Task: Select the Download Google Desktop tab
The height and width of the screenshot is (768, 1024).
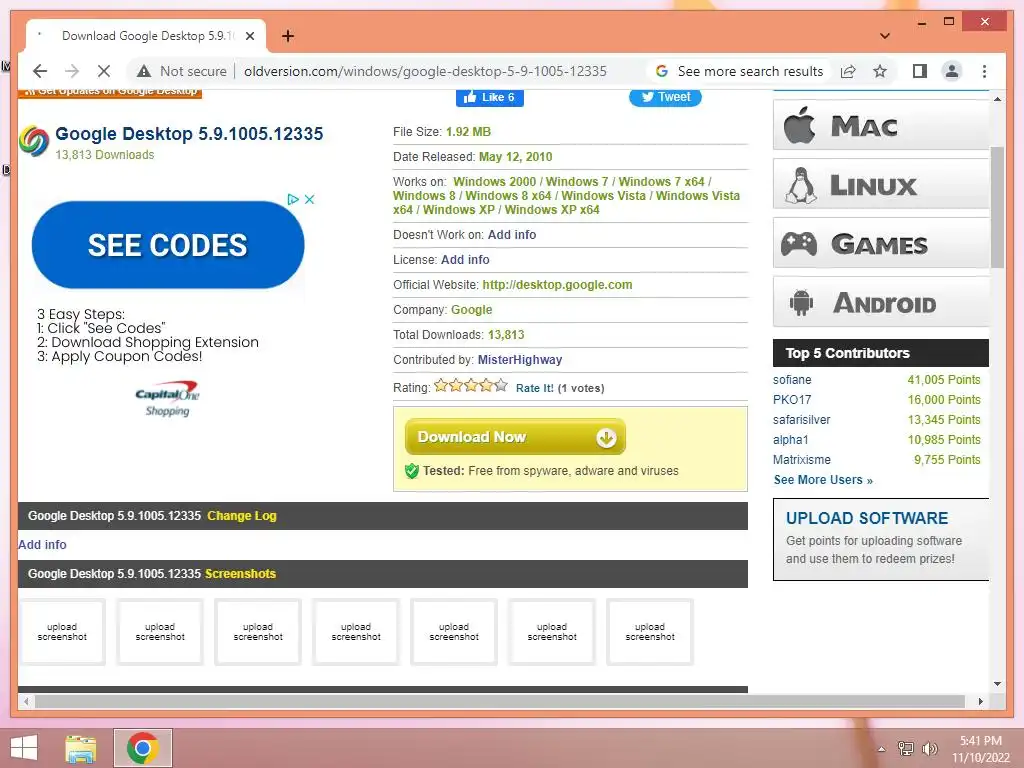Action: pyautogui.click(x=146, y=36)
